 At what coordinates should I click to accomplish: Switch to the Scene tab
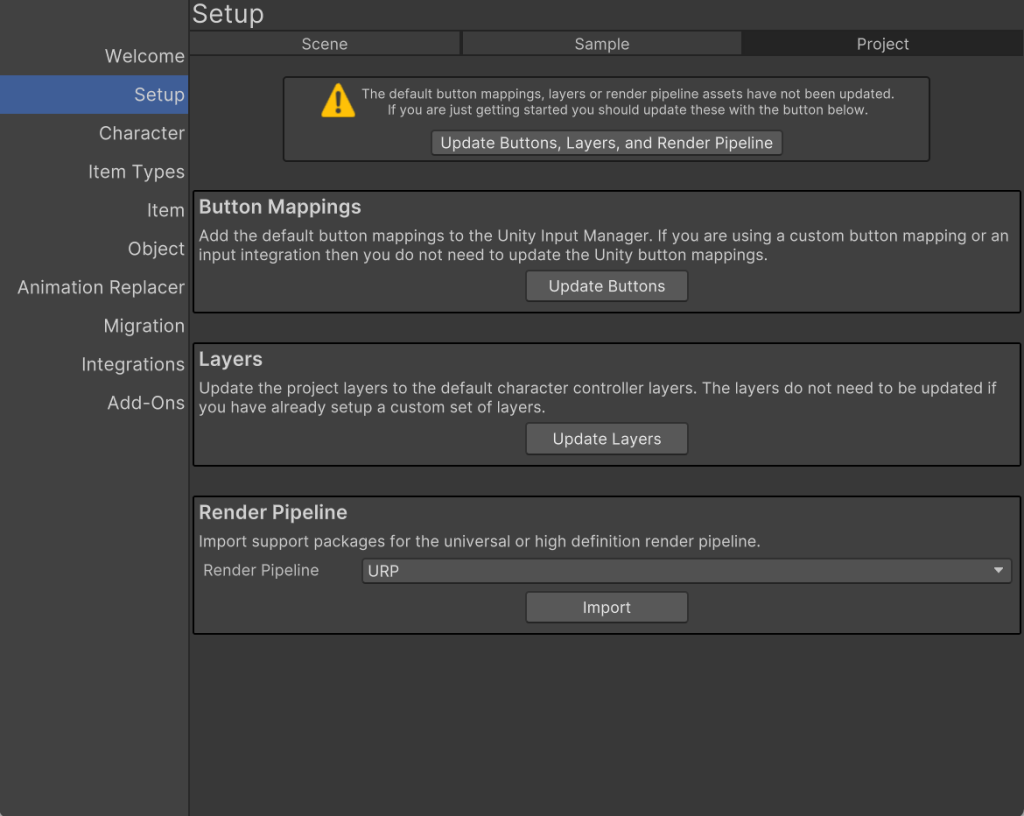pyautogui.click(x=324, y=44)
